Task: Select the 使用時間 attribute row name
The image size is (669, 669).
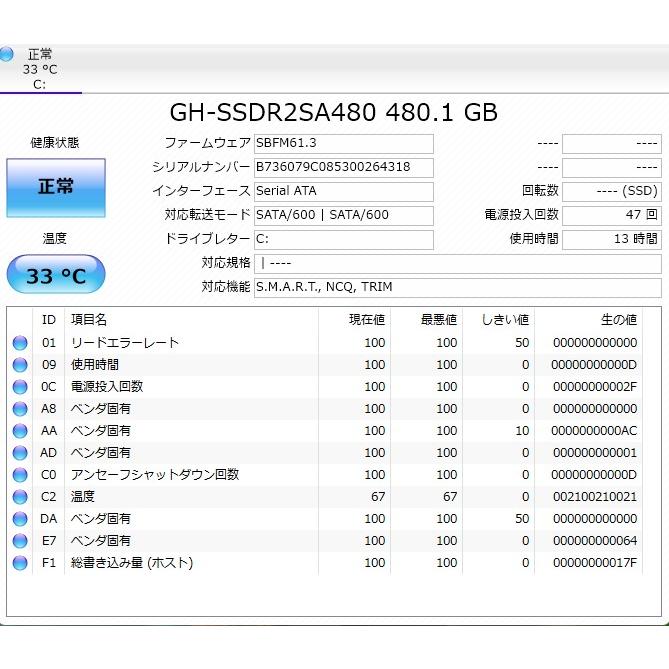Action: point(95,365)
